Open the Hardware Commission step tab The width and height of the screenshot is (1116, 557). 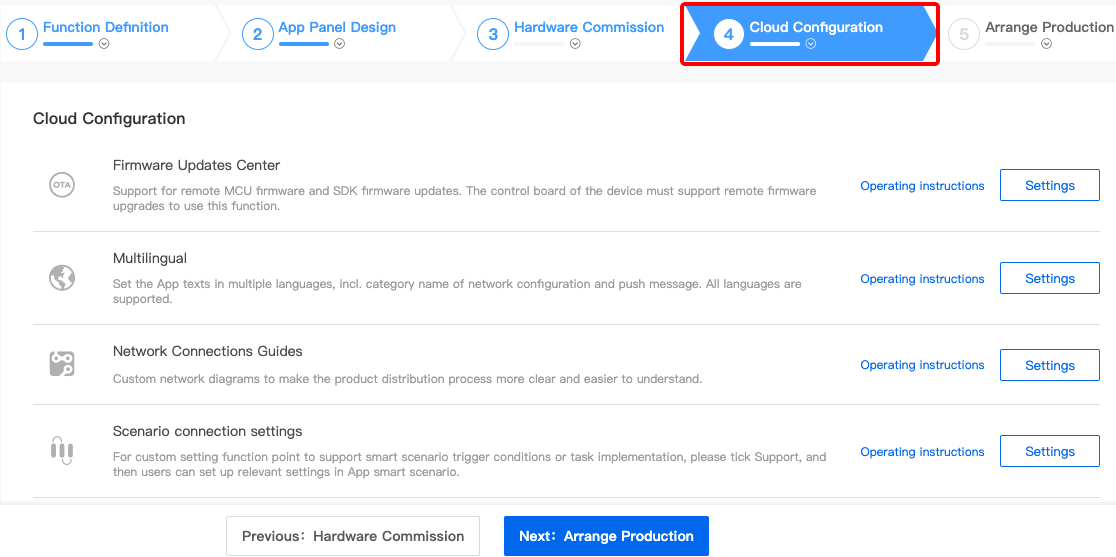[588, 28]
